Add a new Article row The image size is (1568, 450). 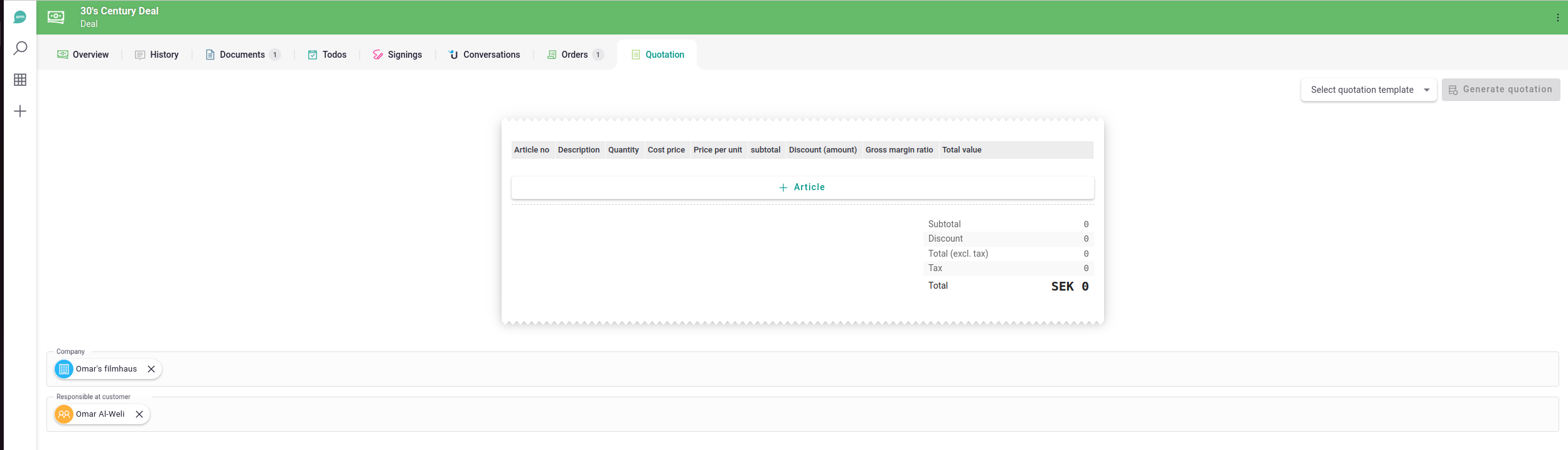[802, 187]
